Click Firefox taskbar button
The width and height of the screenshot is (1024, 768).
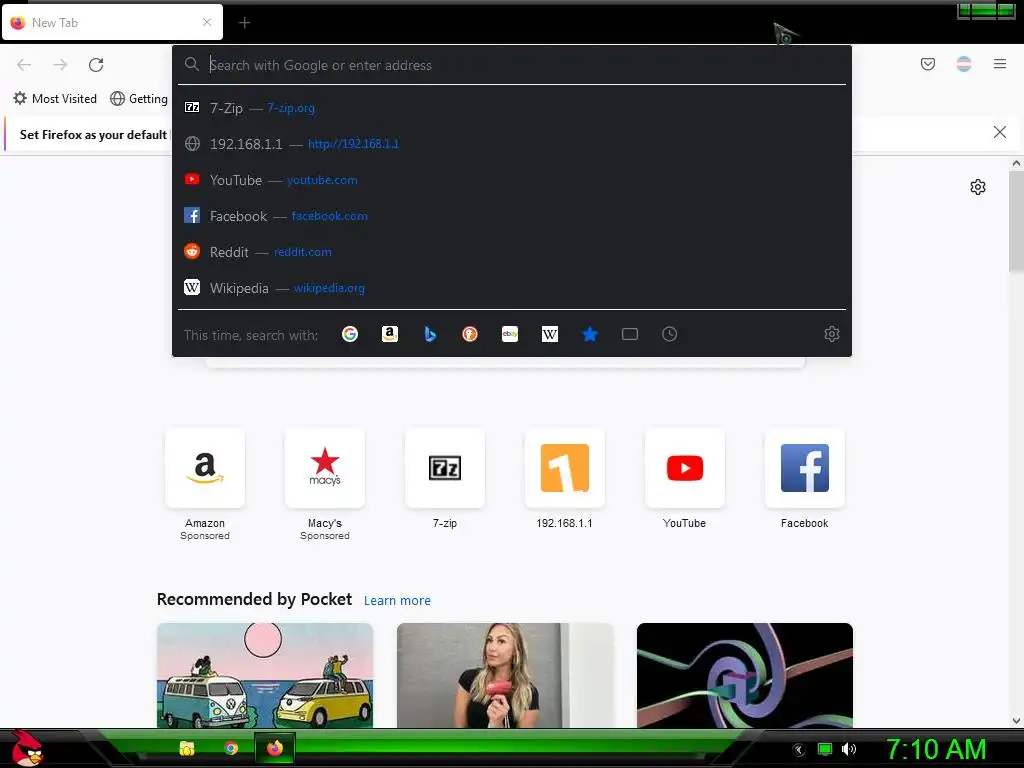pos(274,748)
